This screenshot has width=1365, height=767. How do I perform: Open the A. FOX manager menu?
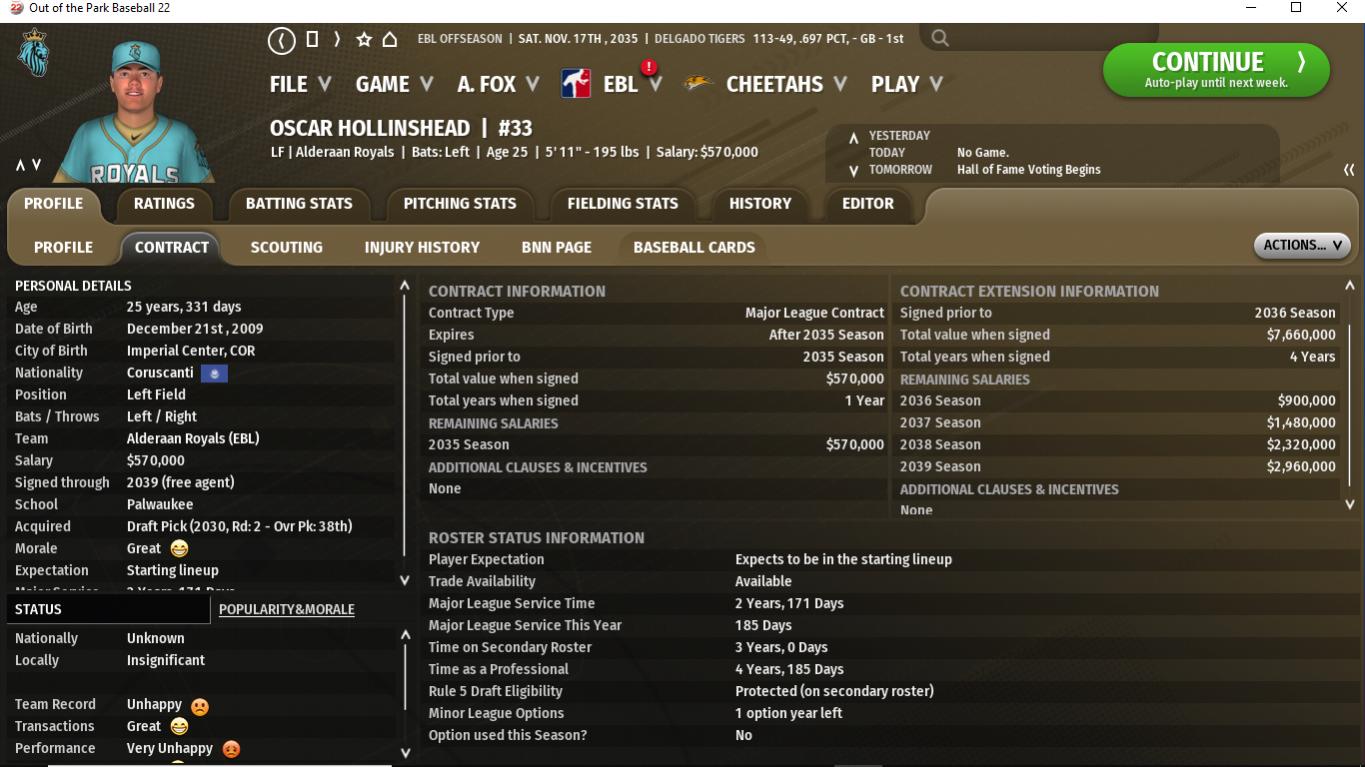(x=498, y=84)
